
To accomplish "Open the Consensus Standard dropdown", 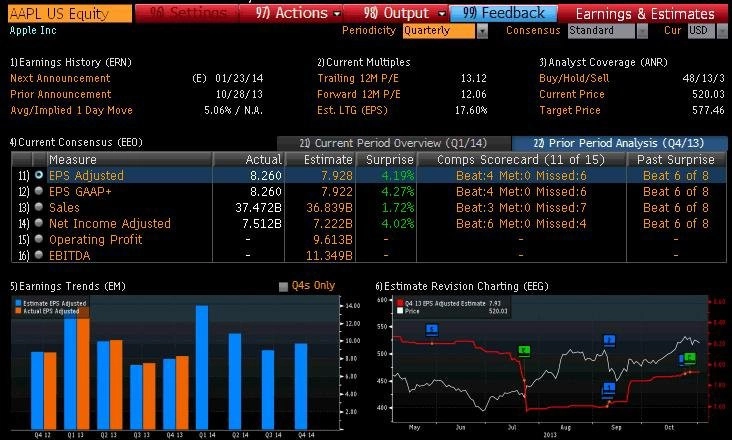I will point(642,31).
